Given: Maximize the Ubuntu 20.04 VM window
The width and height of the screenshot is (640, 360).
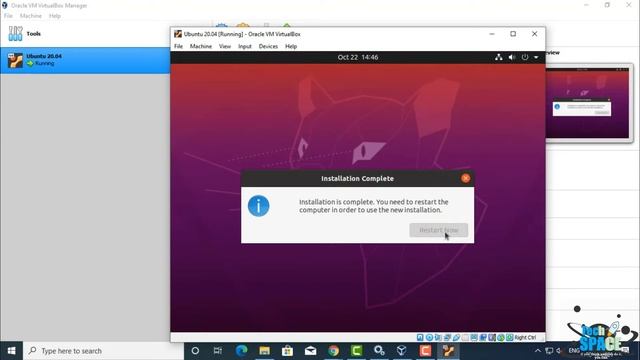Looking at the screenshot, I should pyautogui.click(x=513, y=34).
